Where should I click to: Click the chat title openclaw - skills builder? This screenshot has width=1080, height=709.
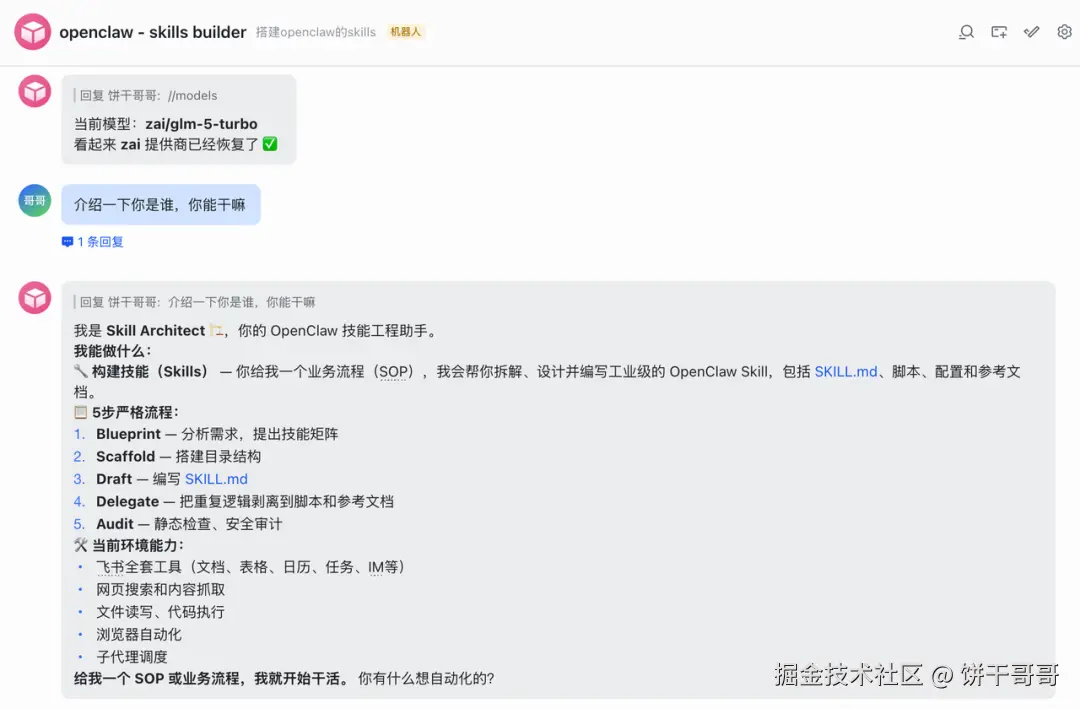[152, 32]
